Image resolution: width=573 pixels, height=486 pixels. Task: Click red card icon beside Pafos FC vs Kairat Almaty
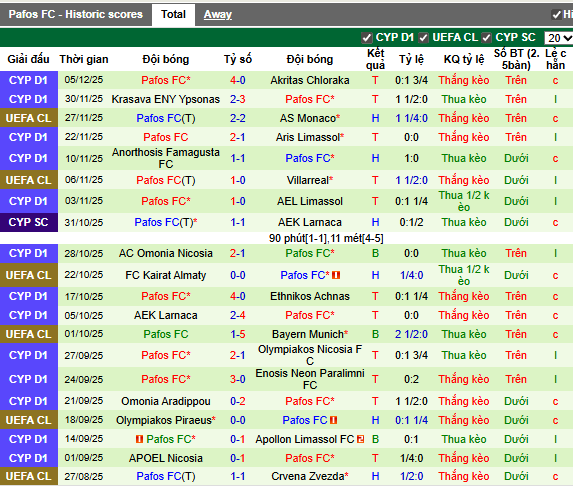click(336, 275)
